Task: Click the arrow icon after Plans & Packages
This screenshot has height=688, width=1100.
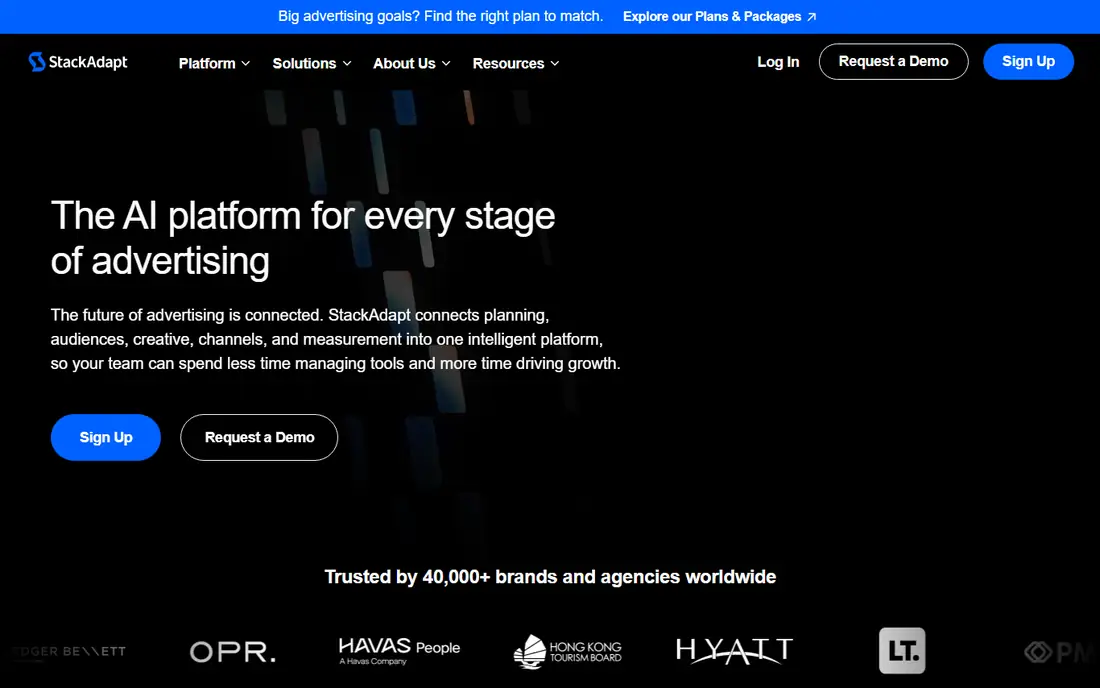Action: click(x=812, y=17)
